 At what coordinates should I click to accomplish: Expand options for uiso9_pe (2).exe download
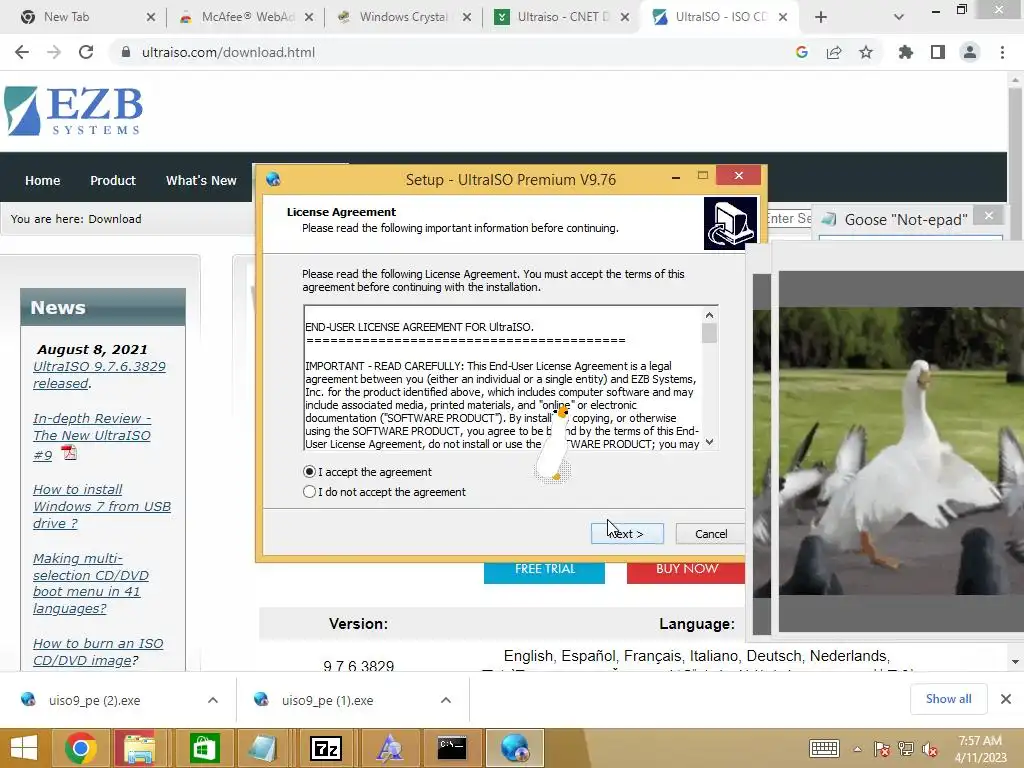[213, 700]
